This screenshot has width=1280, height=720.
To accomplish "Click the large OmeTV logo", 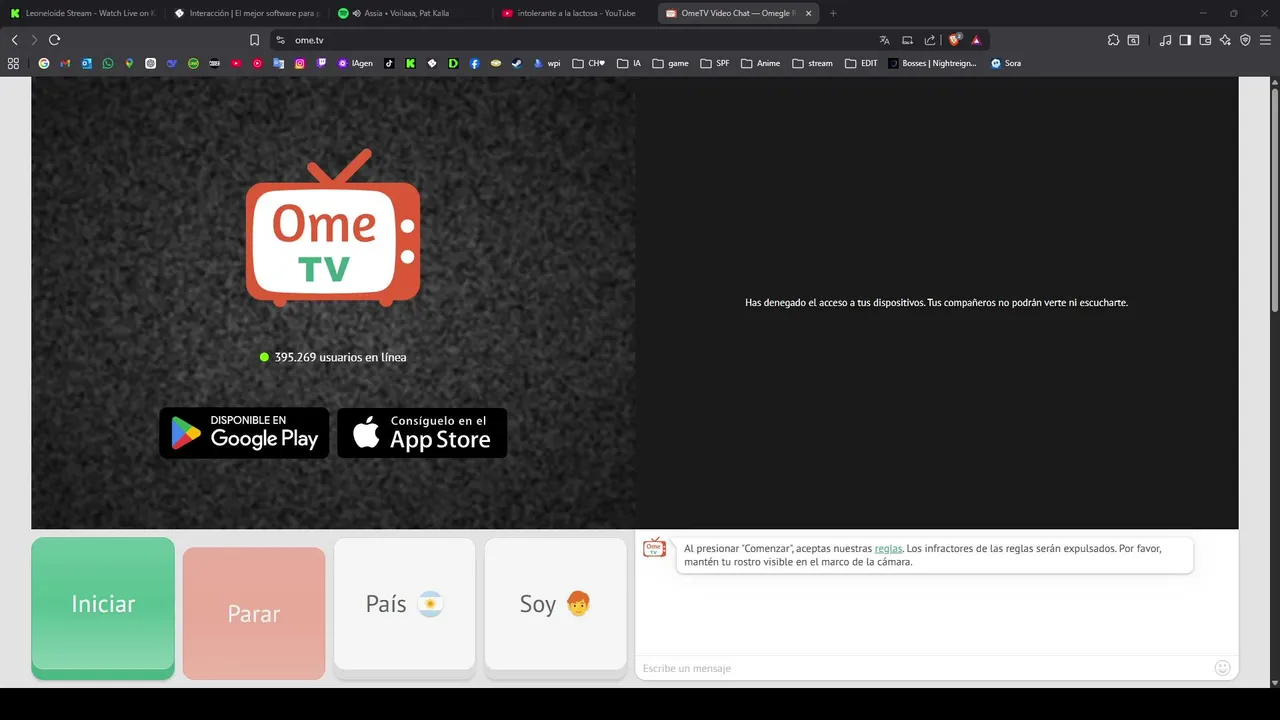I will [x=333, y=228].
